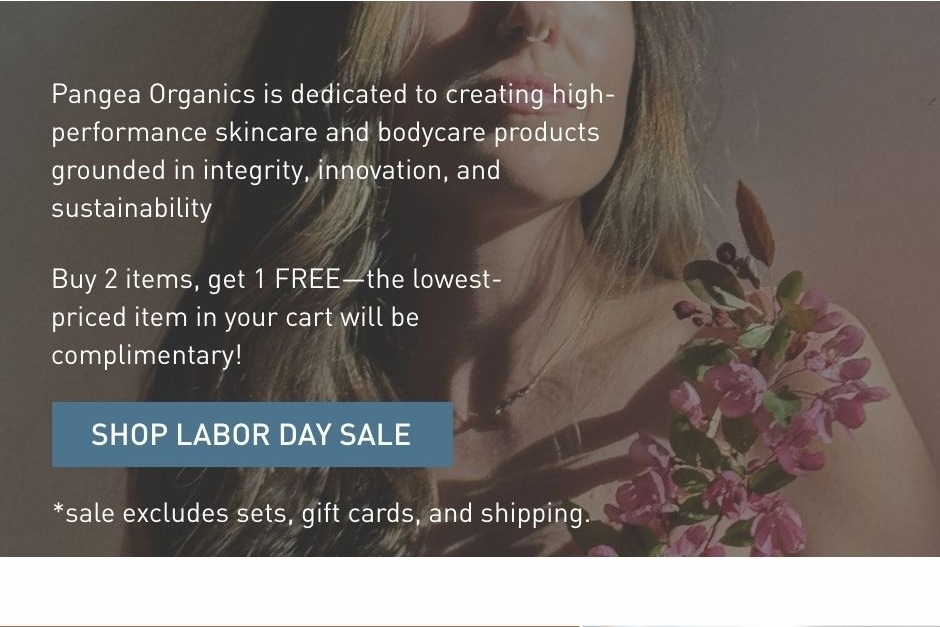Click the word "performance" in the description
The image size is (940, 627).
[x=129, y=132]
